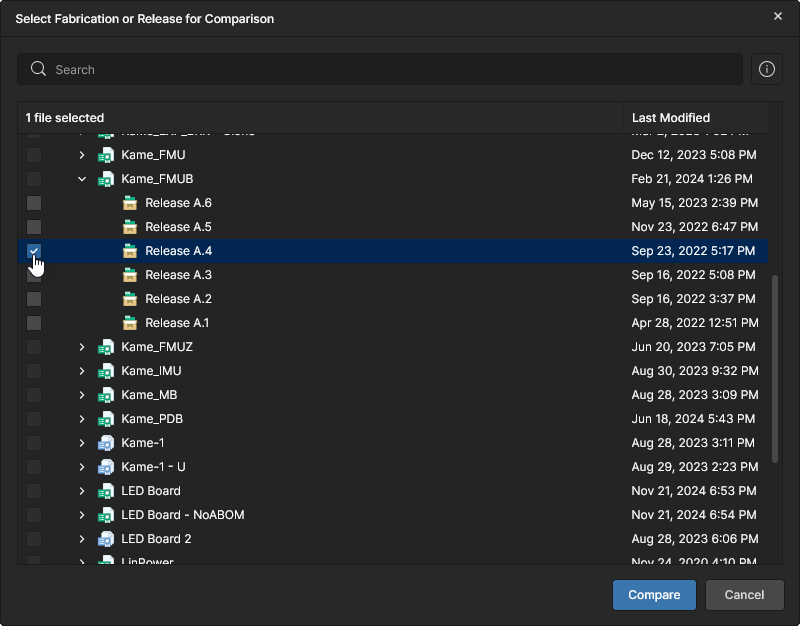Click the magnifier icon in search bar
The width and height of the screenshot is (800, 626).
(38, 69)
